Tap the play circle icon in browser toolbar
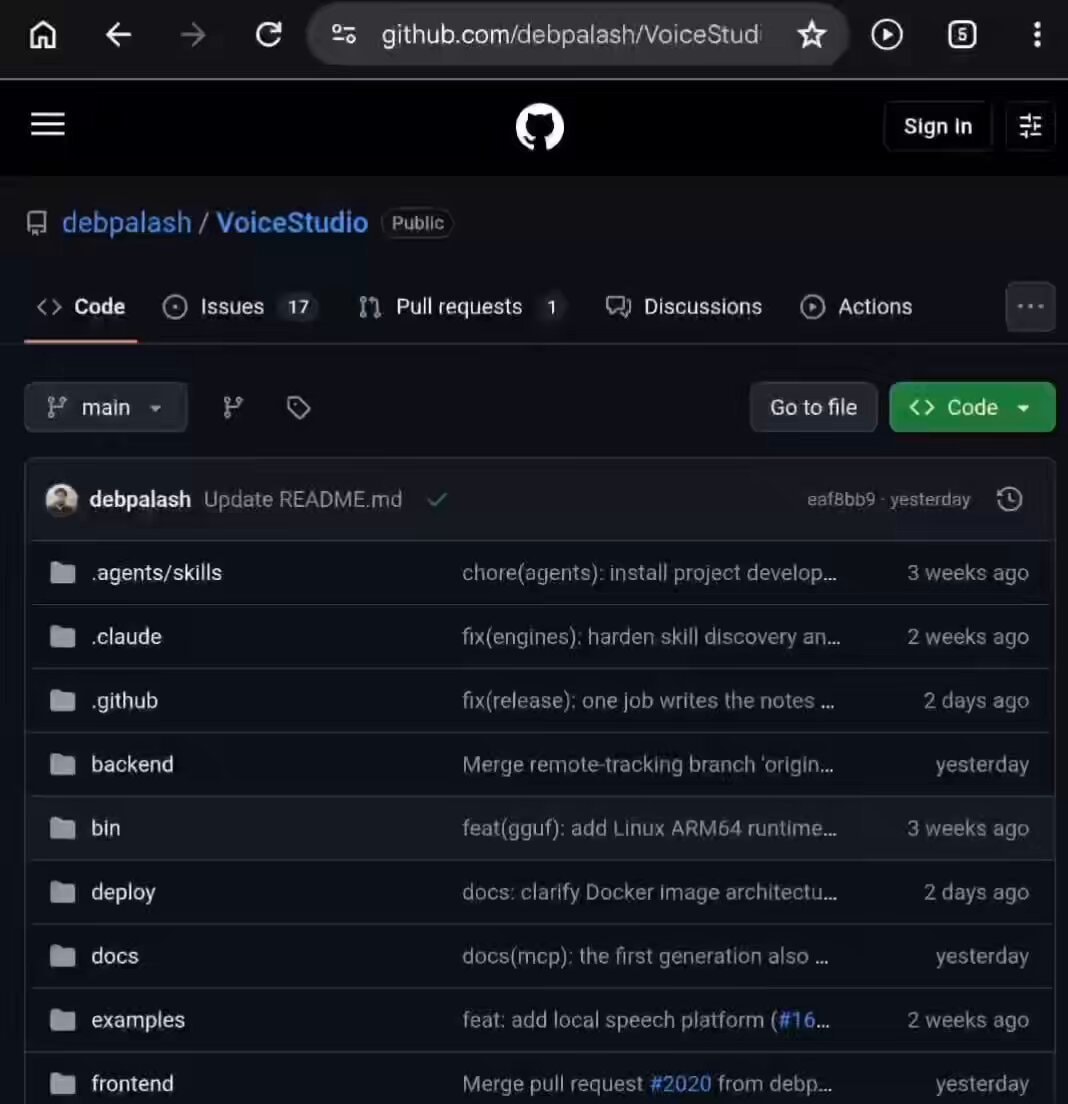The width and height of the screenshot is (1068, 1104). pos(886,34)
